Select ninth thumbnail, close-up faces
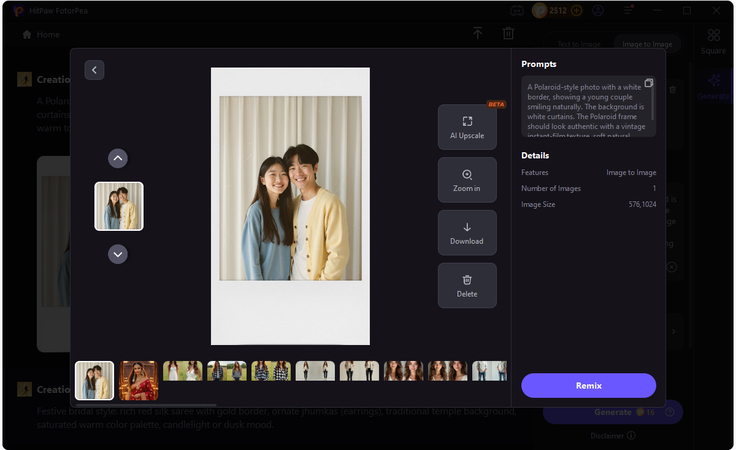 447,371
